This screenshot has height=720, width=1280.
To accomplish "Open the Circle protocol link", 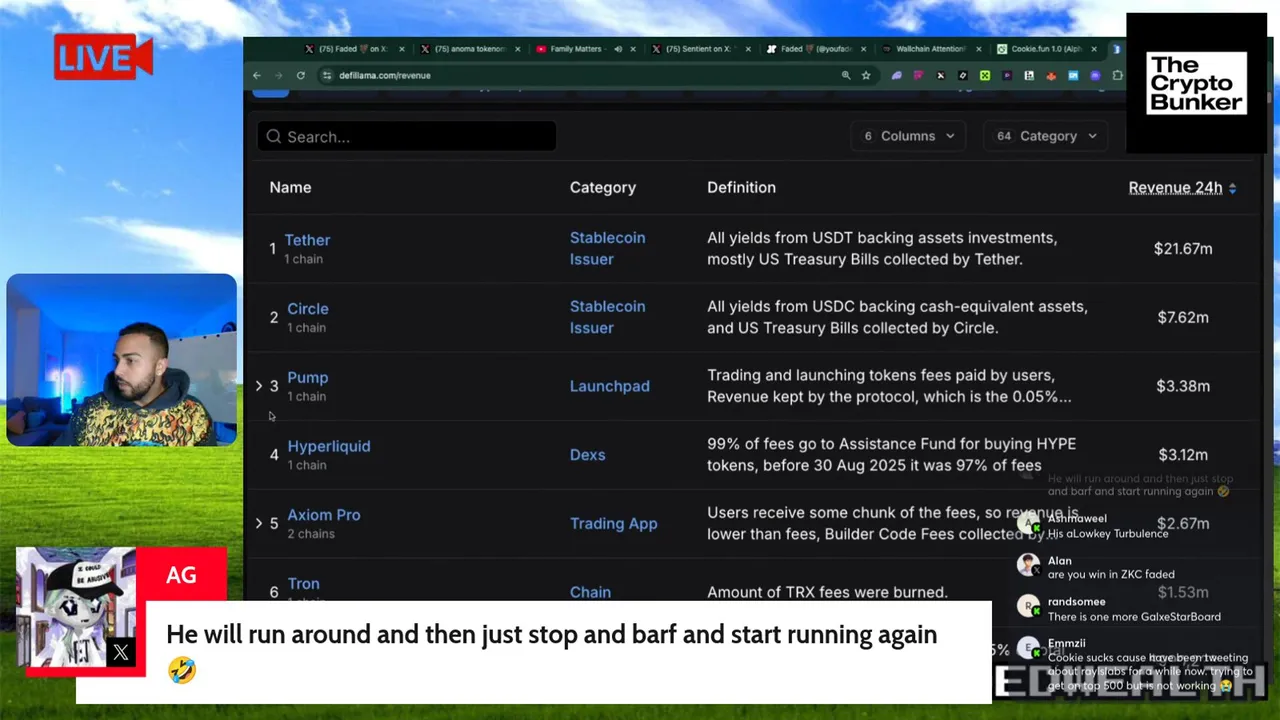I will point(308,309).
